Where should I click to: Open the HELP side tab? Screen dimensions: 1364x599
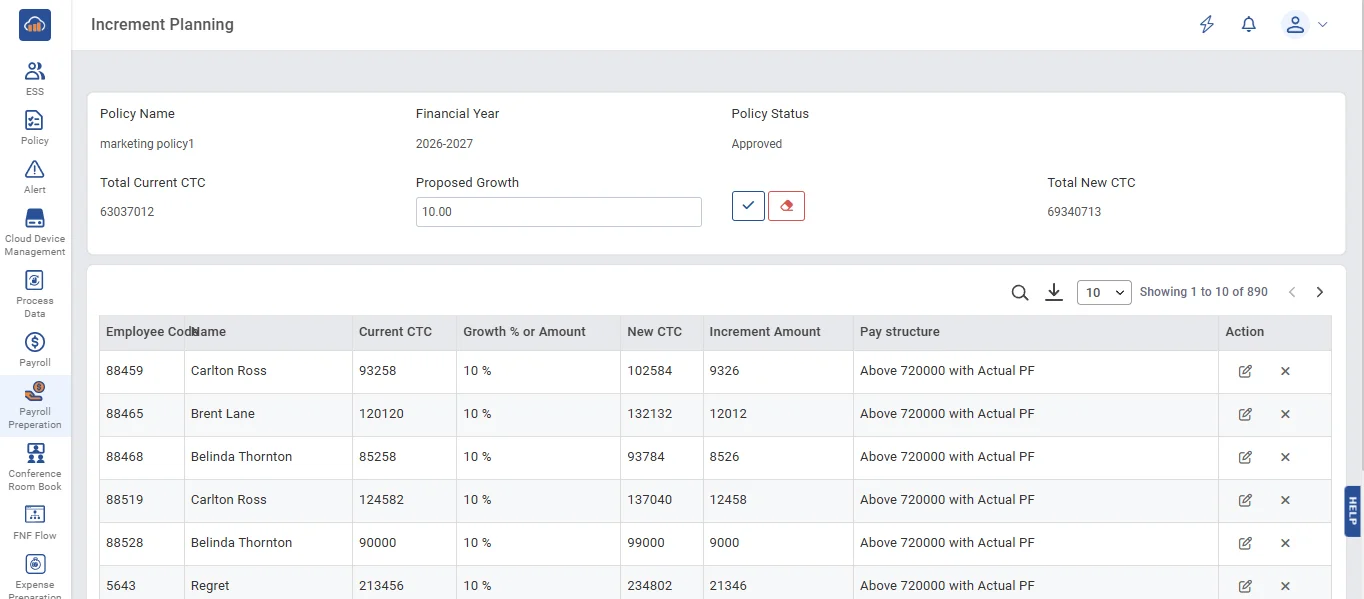click(1353, 511)
